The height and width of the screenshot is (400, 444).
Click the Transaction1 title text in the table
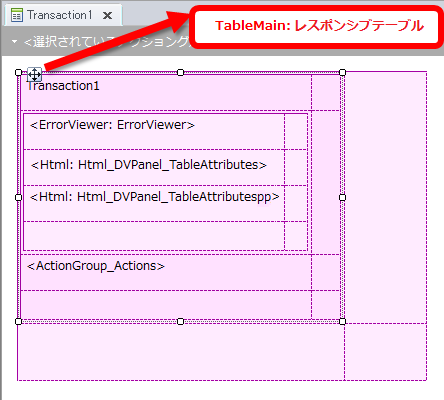point(63,86)
